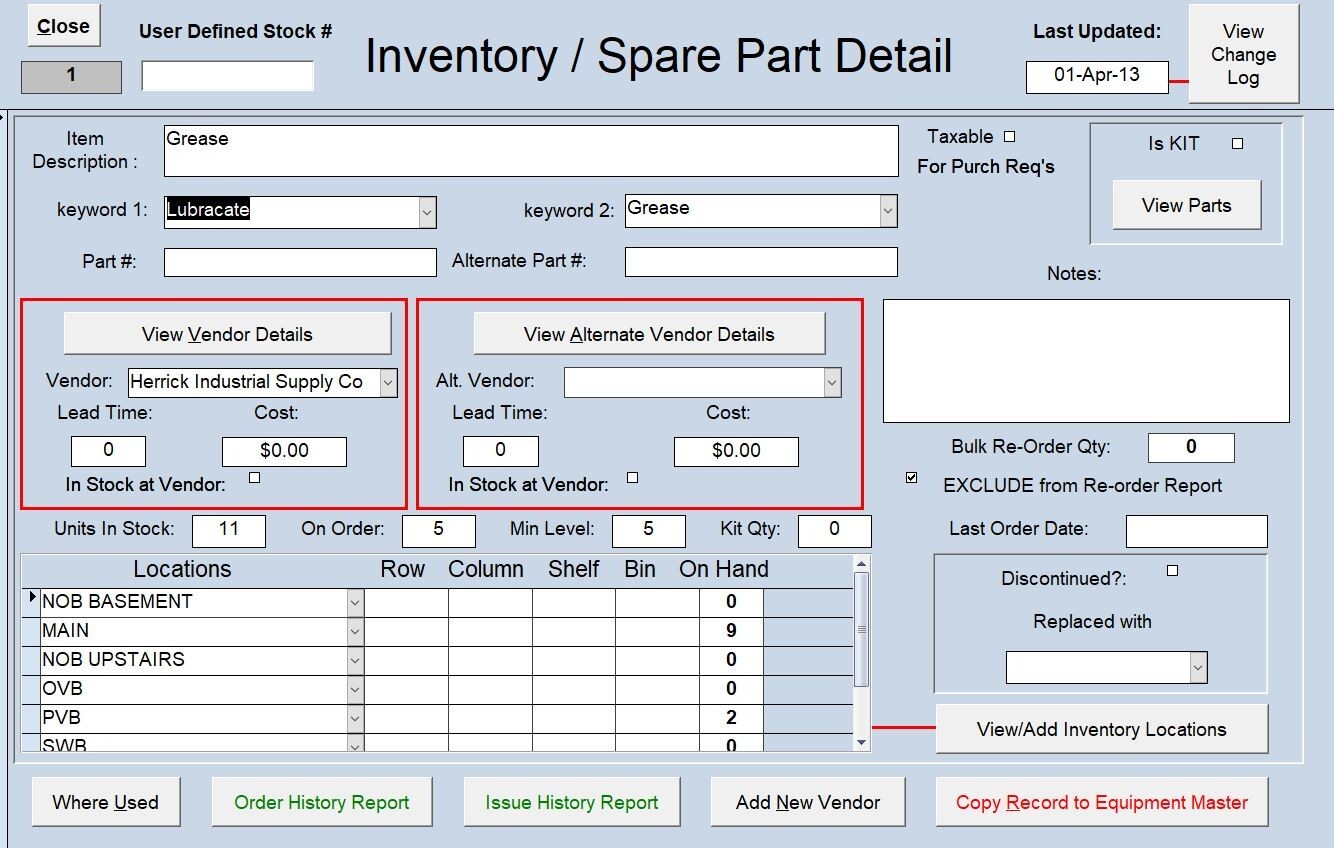Mark the item as Discontinued
Screen dimensions: 1334x848
[1171, 569]
